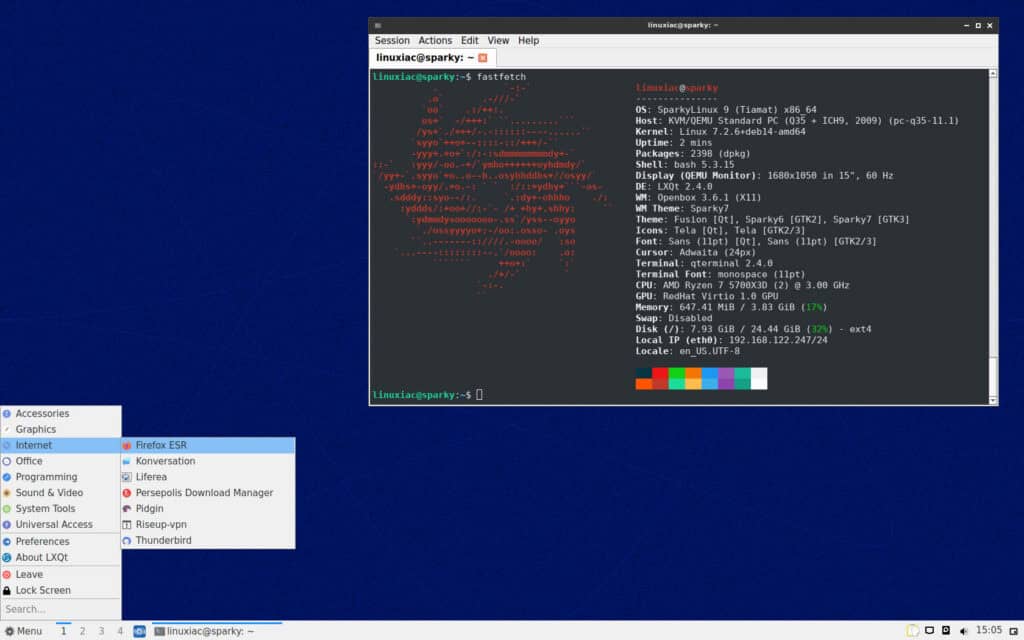The height and width of the screenshot is (640, 1024).
Task: Click the monitor-shaped tray icon
Action: [929, 631]
